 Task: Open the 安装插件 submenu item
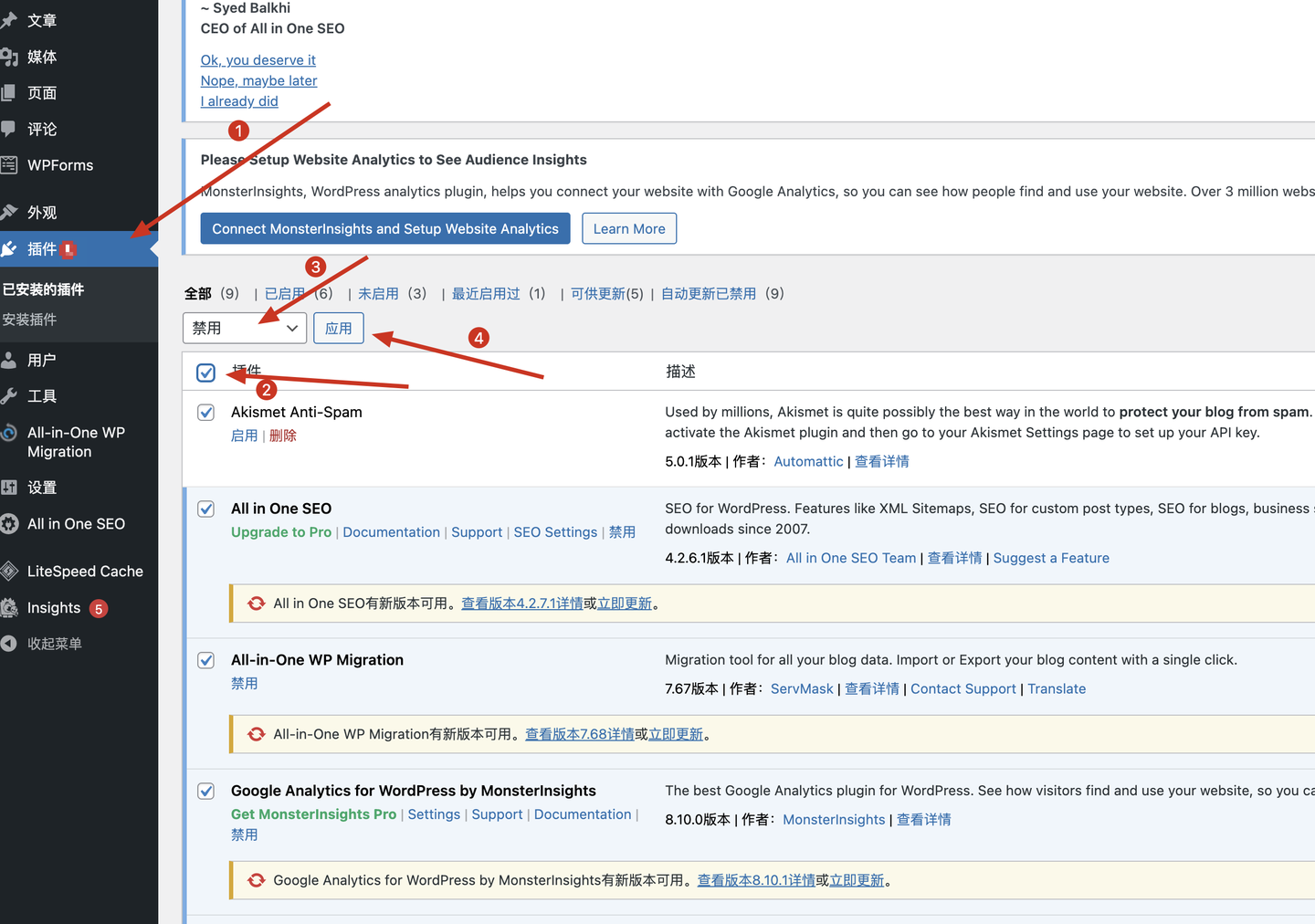[x=29, y=320]
